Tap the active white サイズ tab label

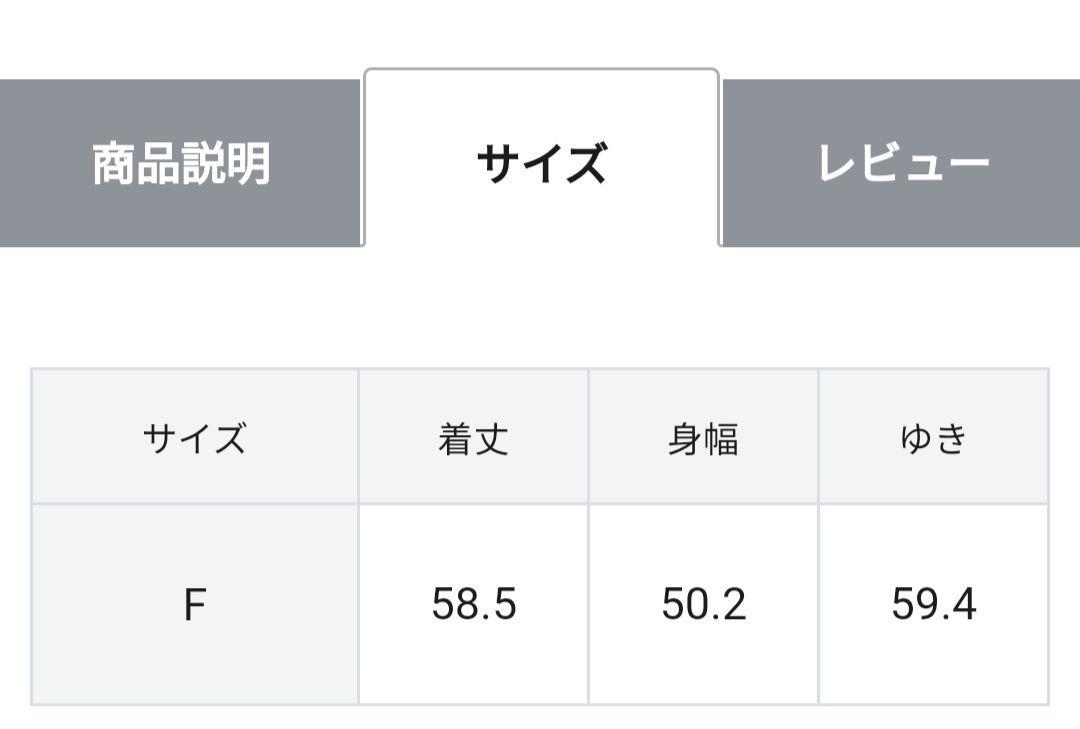coord(541,163)
